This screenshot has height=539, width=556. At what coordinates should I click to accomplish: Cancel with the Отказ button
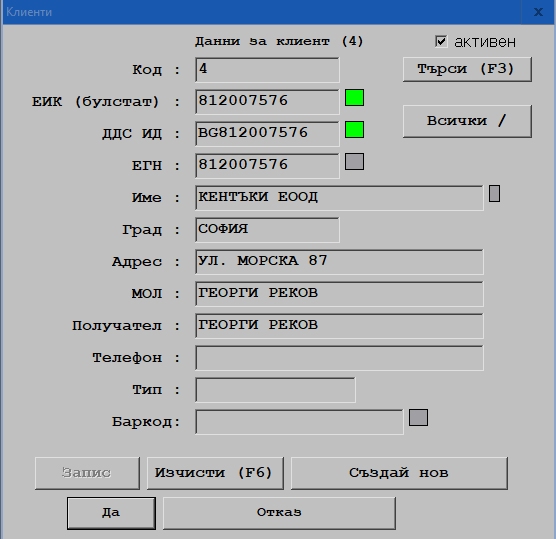click(x=279, y=513)
